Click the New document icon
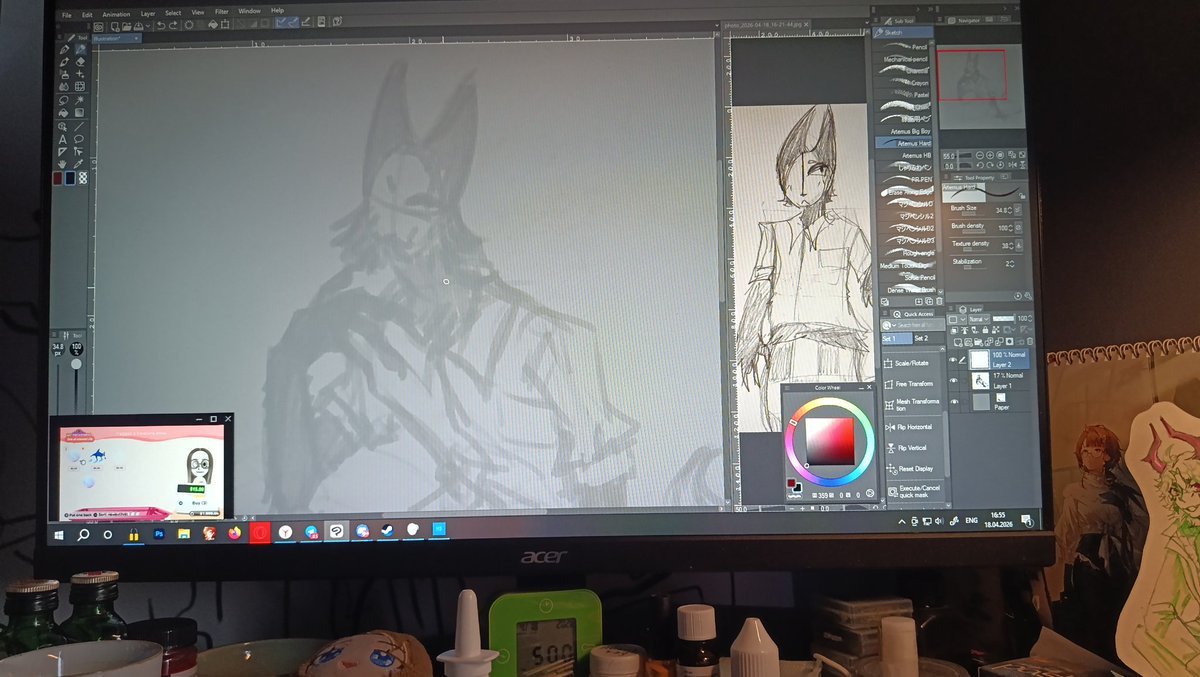 (x=115, y=27)
